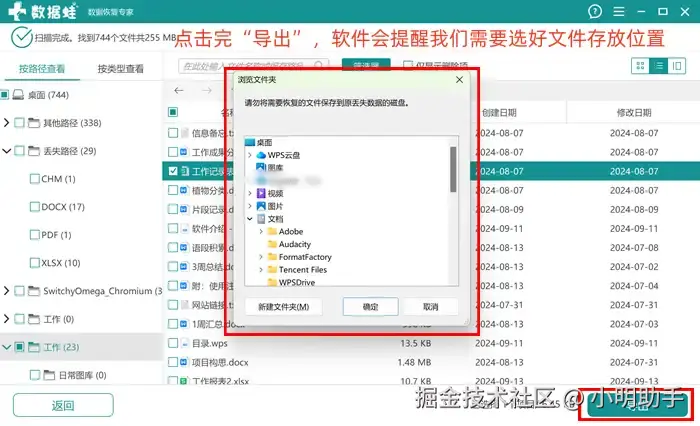
Task: Toggle the 桌面 (744) checkbox
Action: [x=4, y=95]
